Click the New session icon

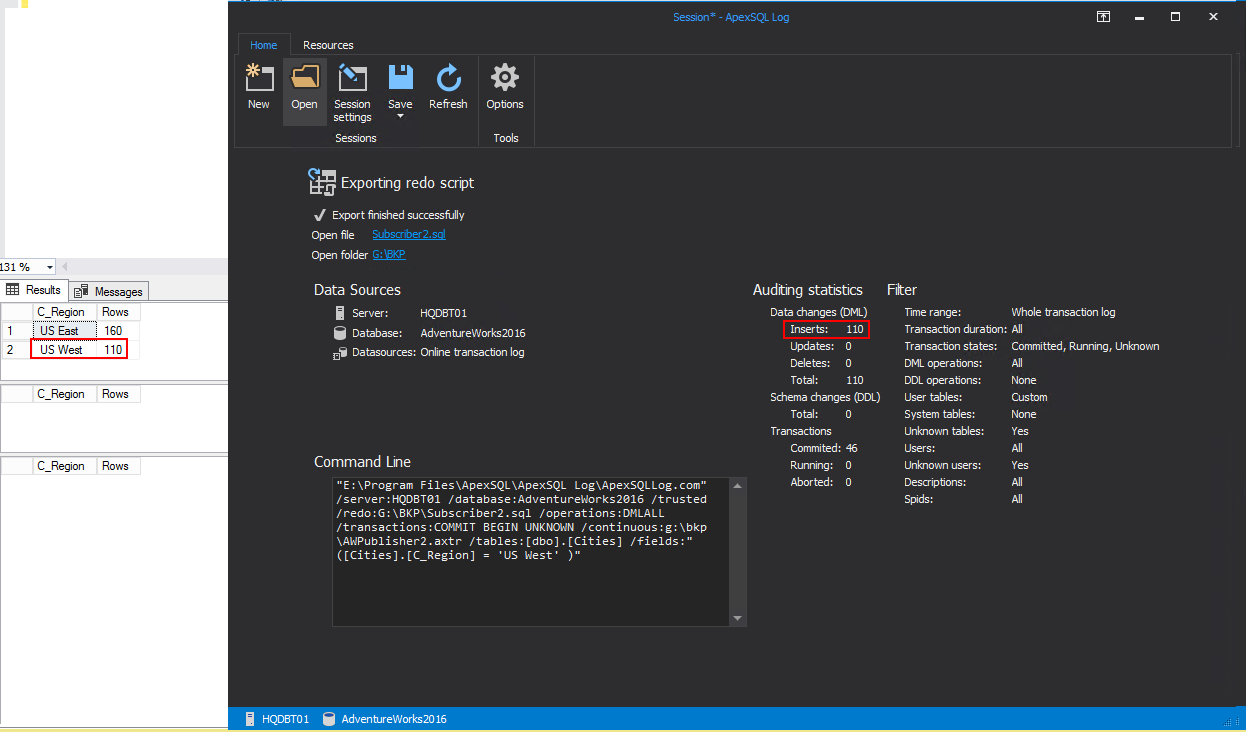coord(259,79)
